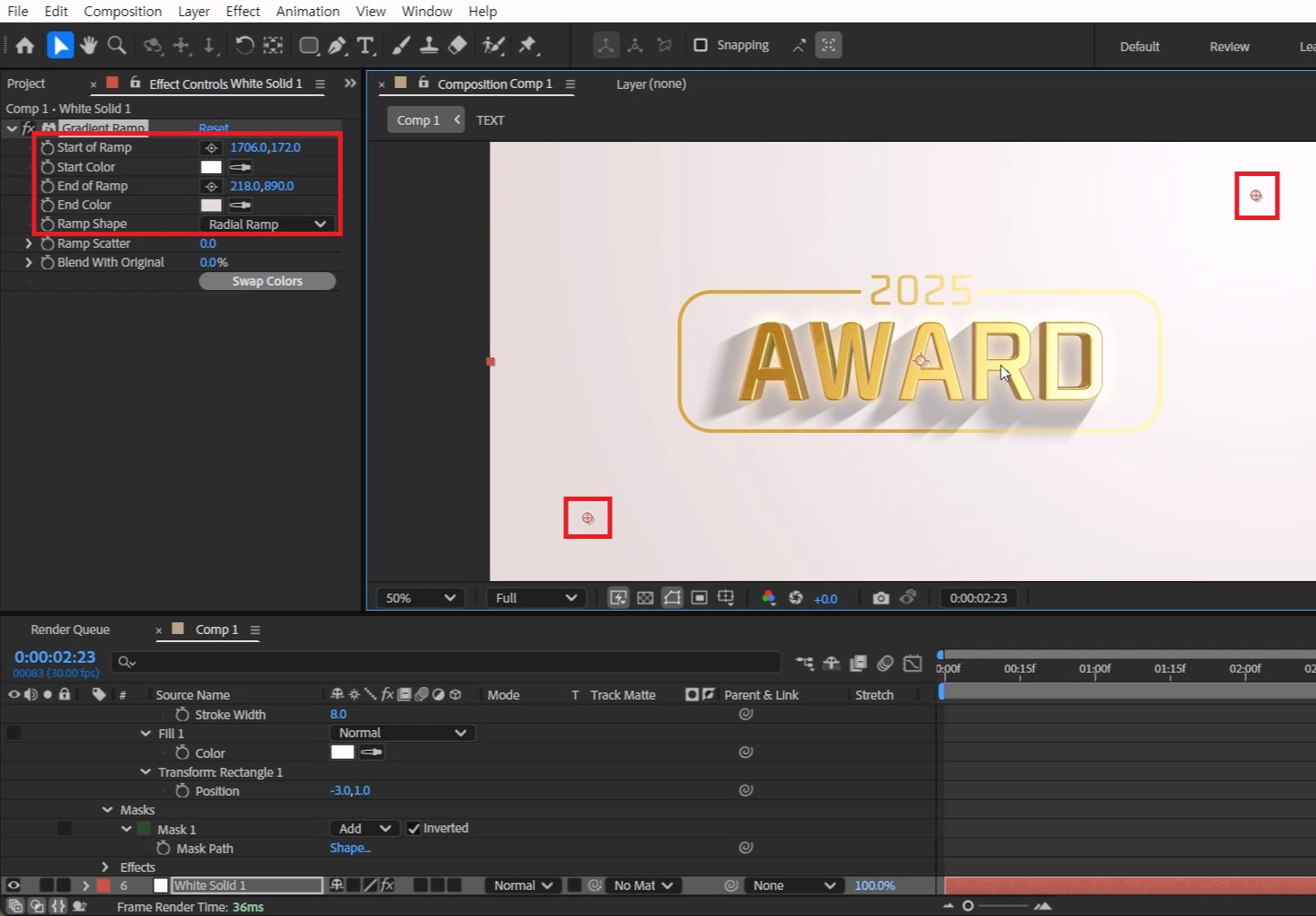Open the 50% magnification dropdown
This screenshot has width=1316, height=916.
tap(420, 598)
